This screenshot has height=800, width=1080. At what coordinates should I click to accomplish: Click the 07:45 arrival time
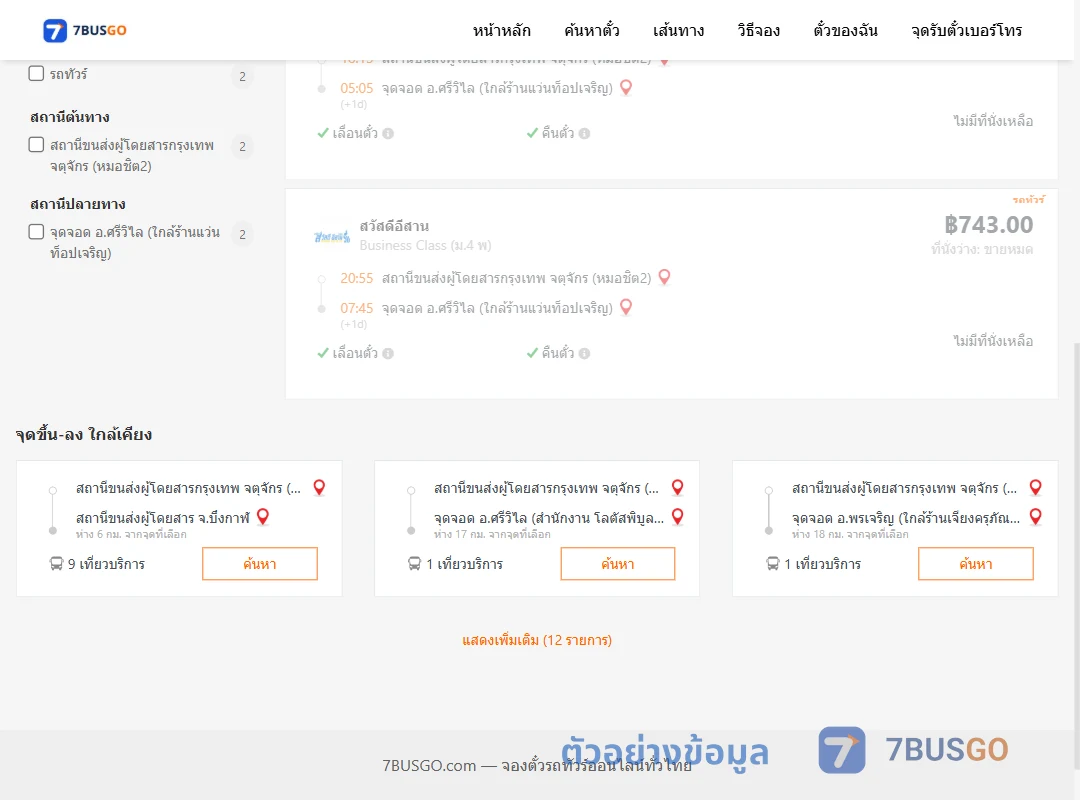click(357, 308)
